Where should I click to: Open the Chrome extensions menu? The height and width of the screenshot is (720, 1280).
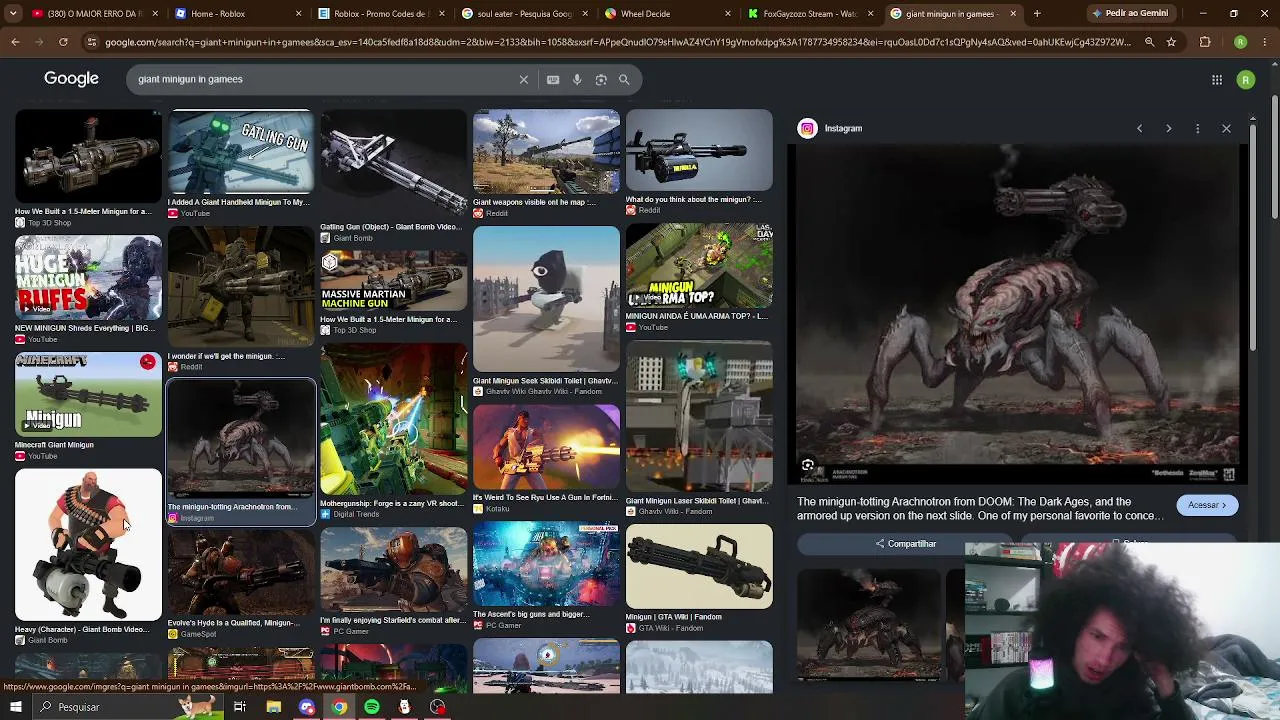(x=1205, y=42)
